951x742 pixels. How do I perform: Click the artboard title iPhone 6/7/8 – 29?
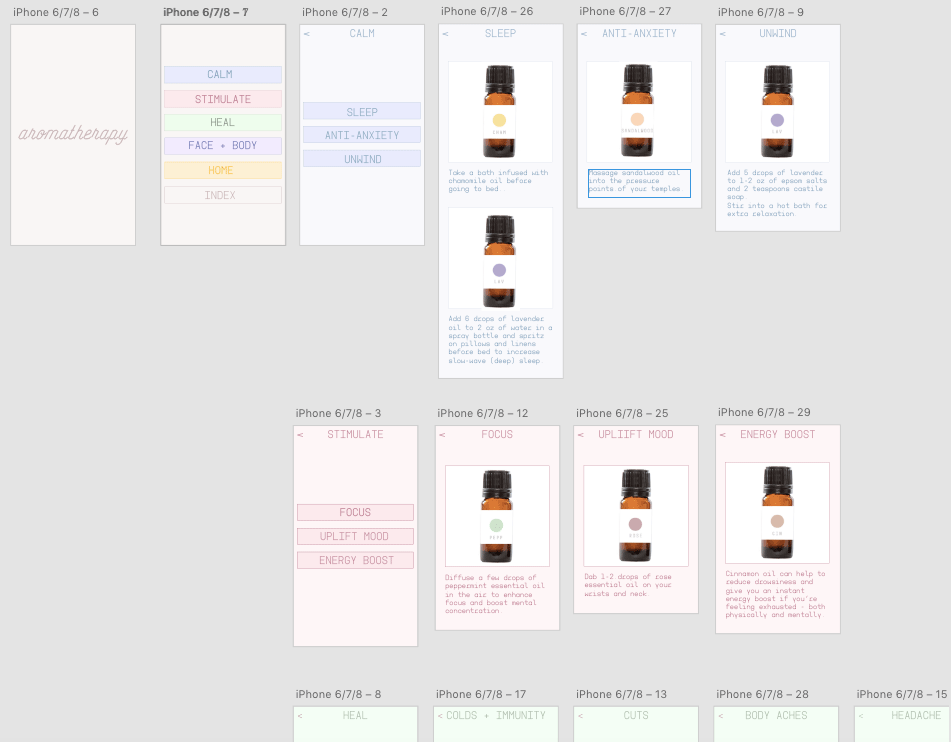[x=763, y=412]
